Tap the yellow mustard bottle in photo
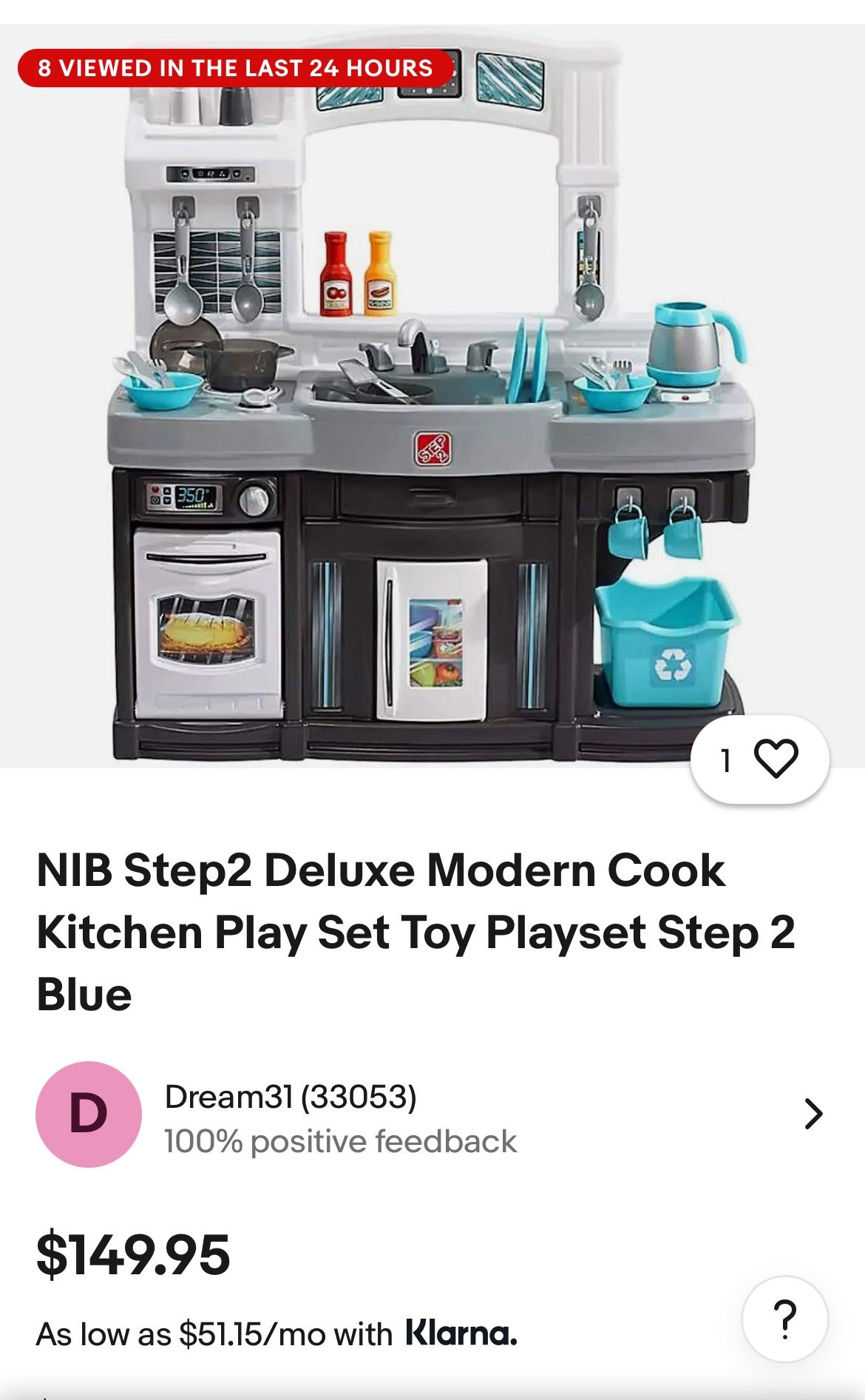865x1400 pixels. [x=380, y=274]
